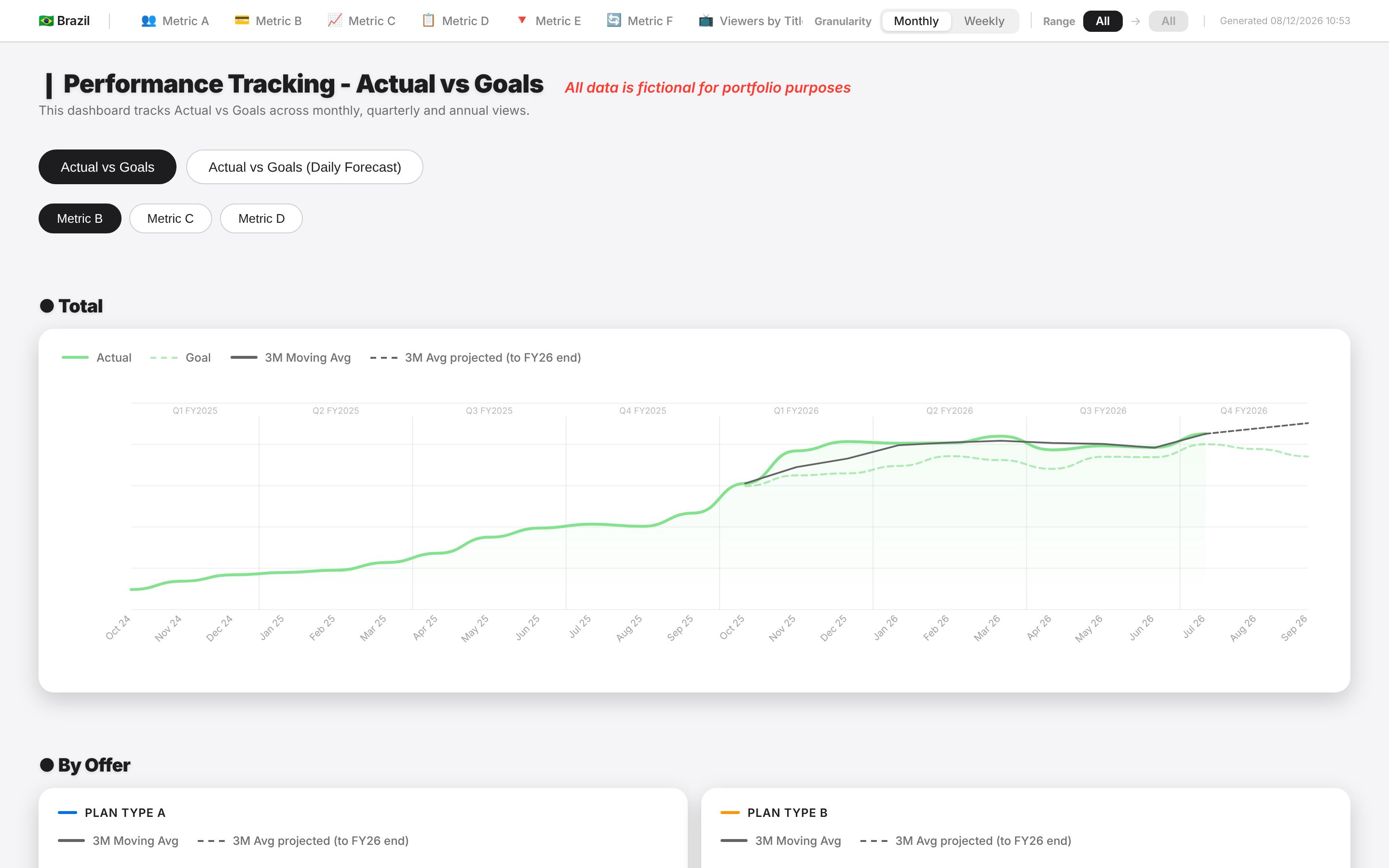Click the PLAN TYPE A legend entry
1389x868 pixels.
point(112,813)
